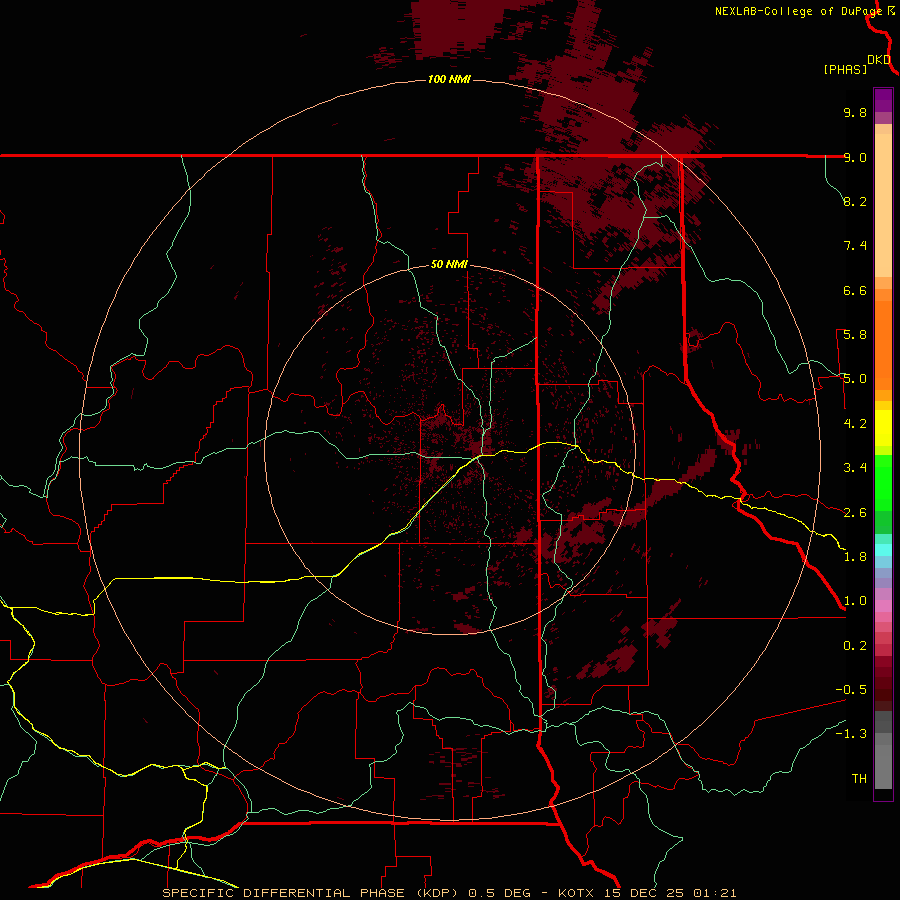Click the 8.2 value on the color scale
This screenshot has width=900, height=900.
[x=855, y=201]
